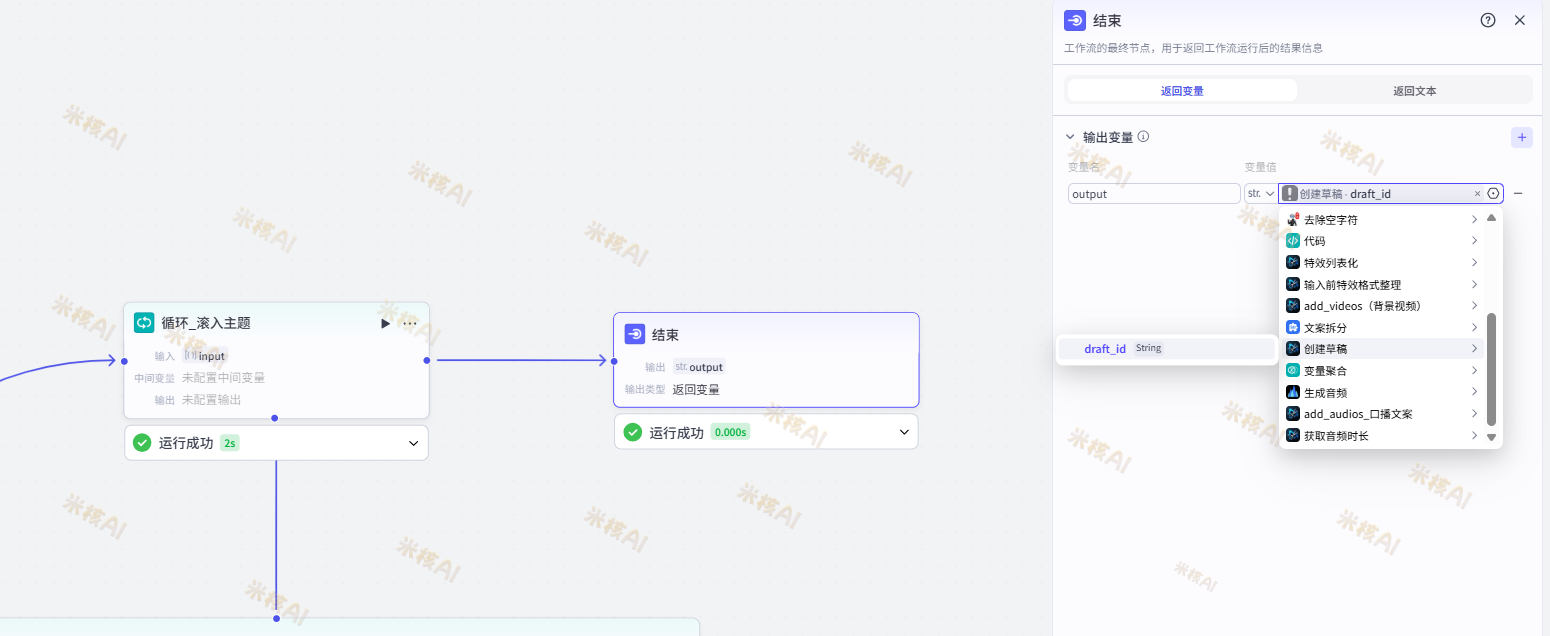Click the 结束 icon in the panel header

pyautogui.click(x=1075, y=20)
